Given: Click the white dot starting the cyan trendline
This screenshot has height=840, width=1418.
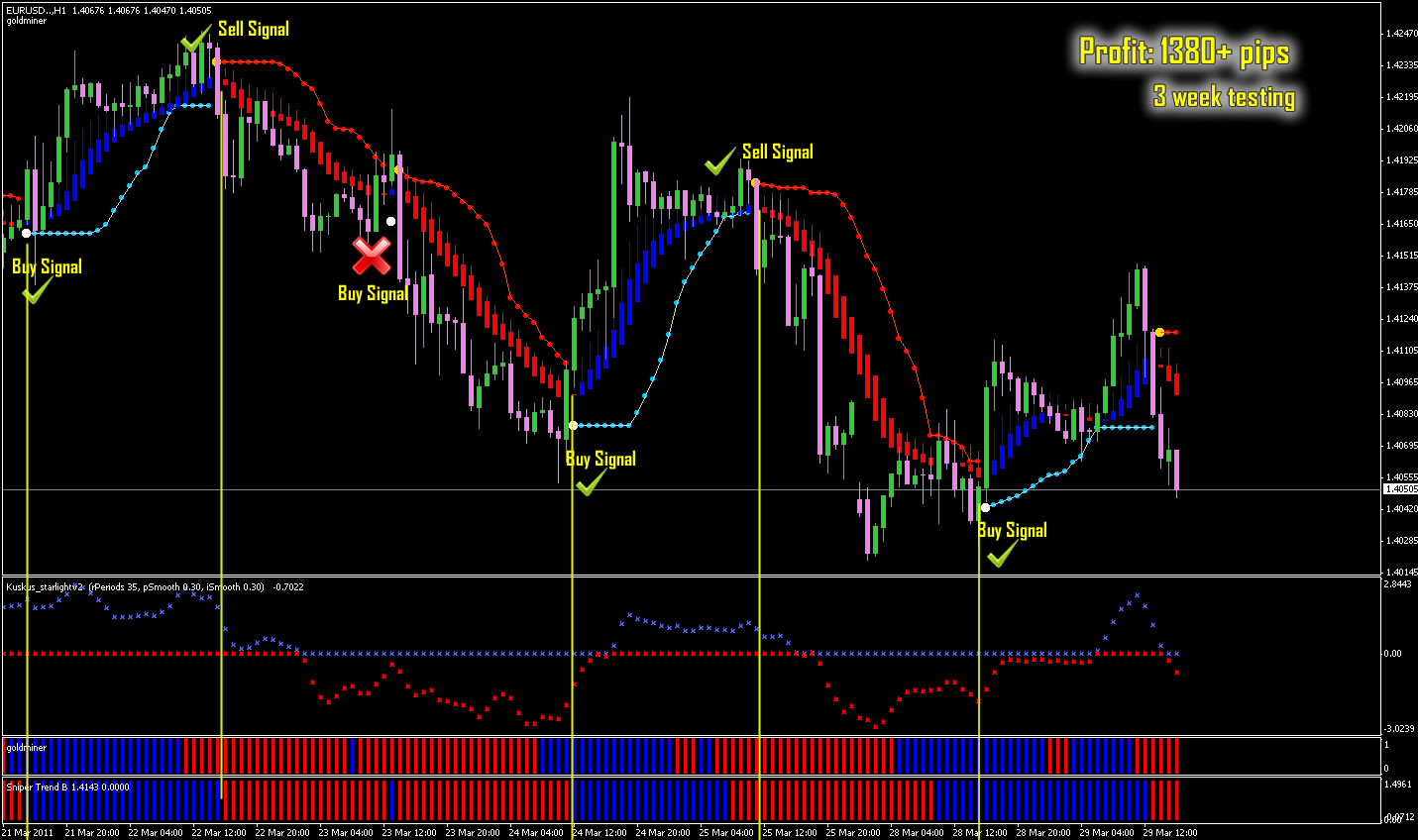Looking at the screenshot, I should pos(25,232).
